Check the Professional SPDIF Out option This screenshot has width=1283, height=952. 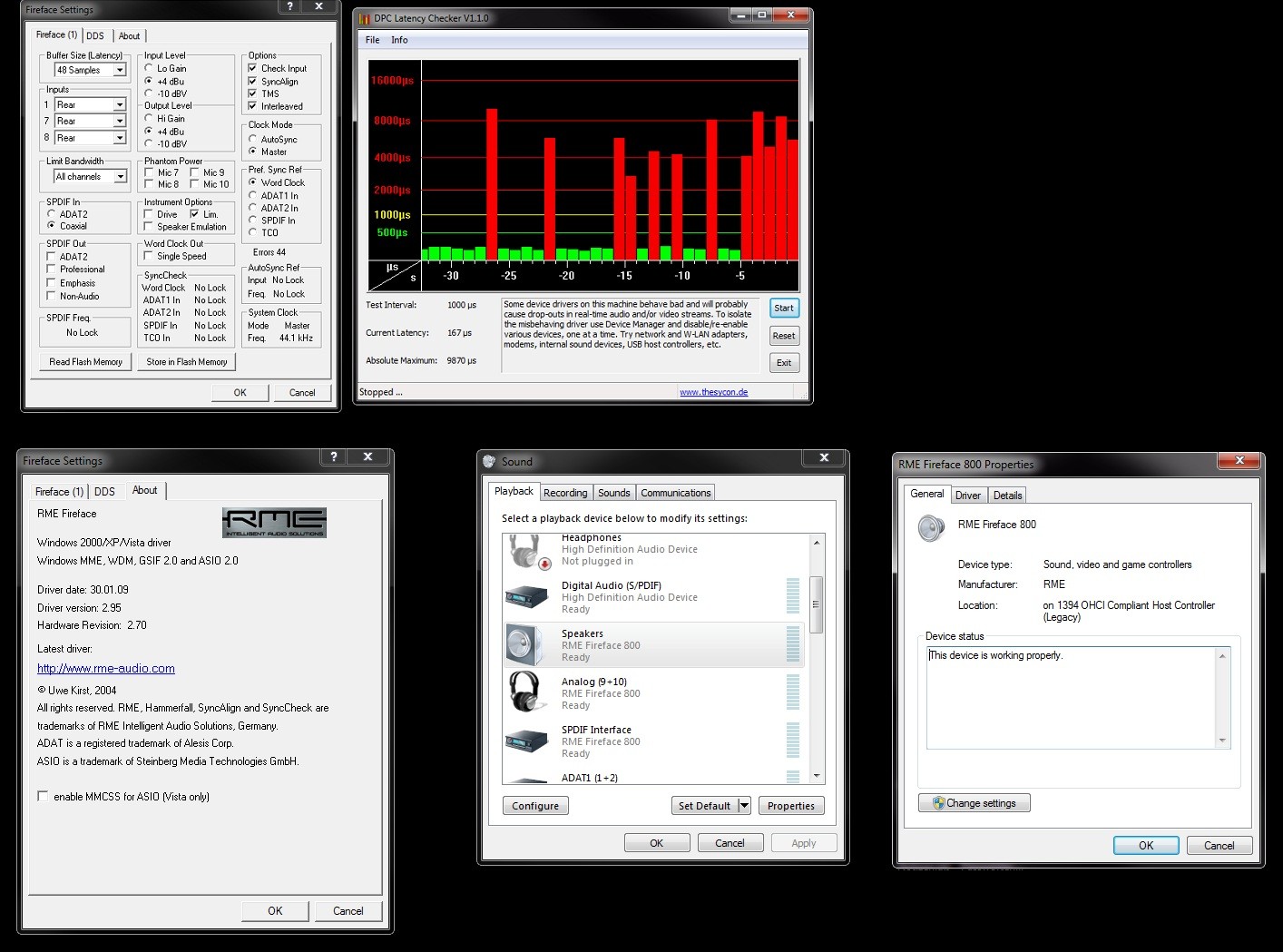click(x=52, y=270)
